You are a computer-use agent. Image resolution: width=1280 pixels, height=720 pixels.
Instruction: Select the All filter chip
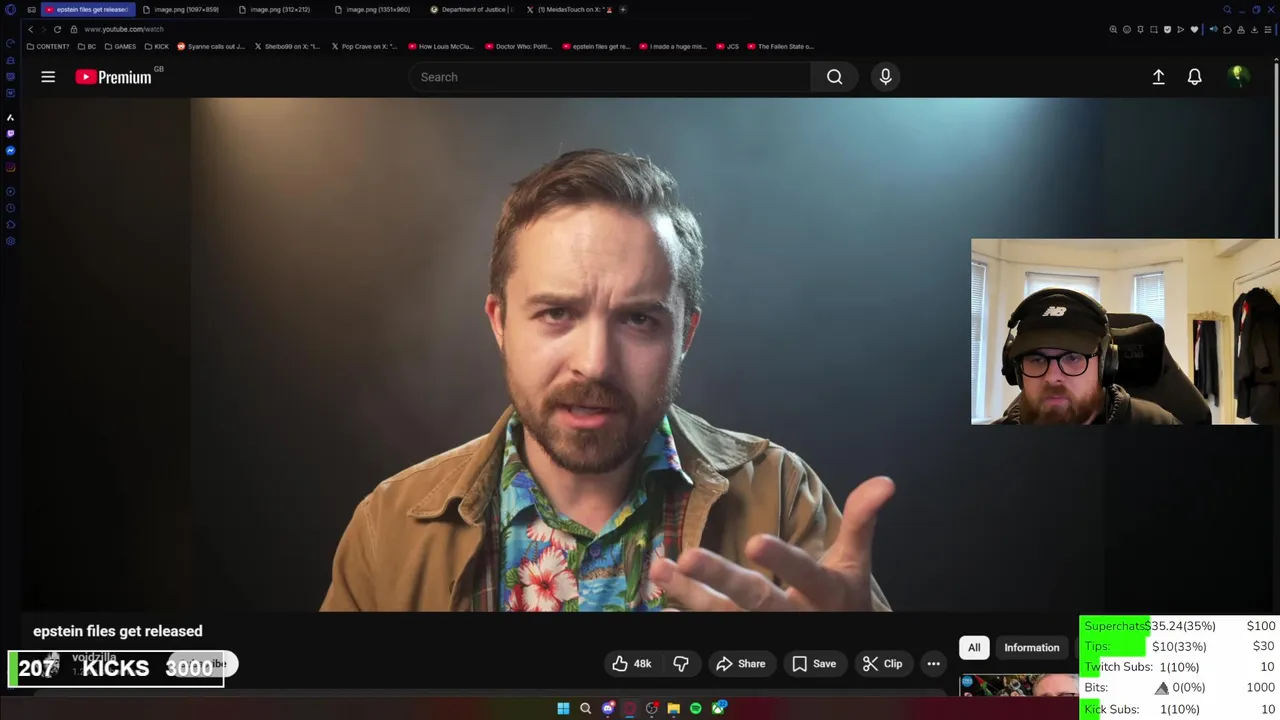point(974,647)
